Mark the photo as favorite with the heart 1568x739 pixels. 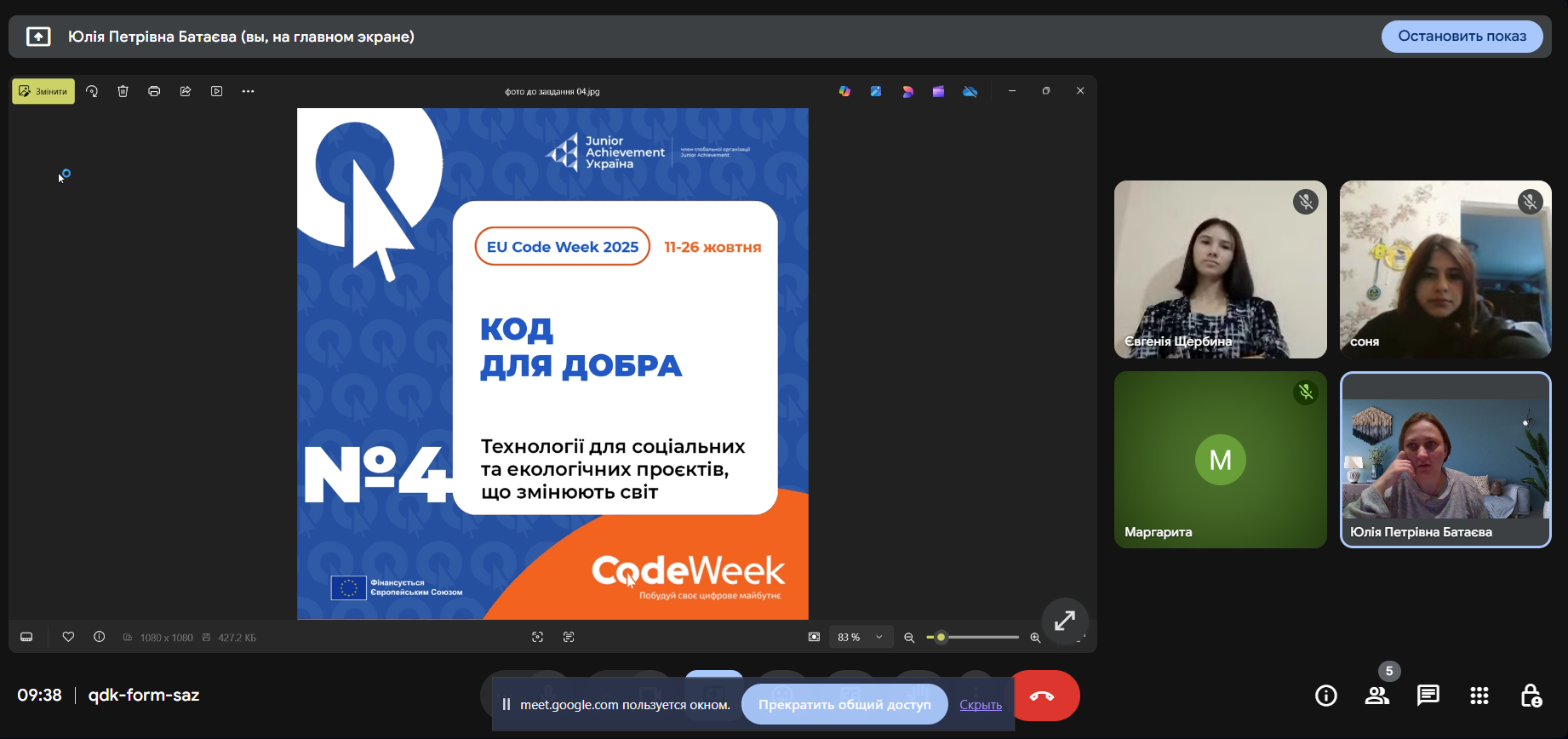(68, 637)
